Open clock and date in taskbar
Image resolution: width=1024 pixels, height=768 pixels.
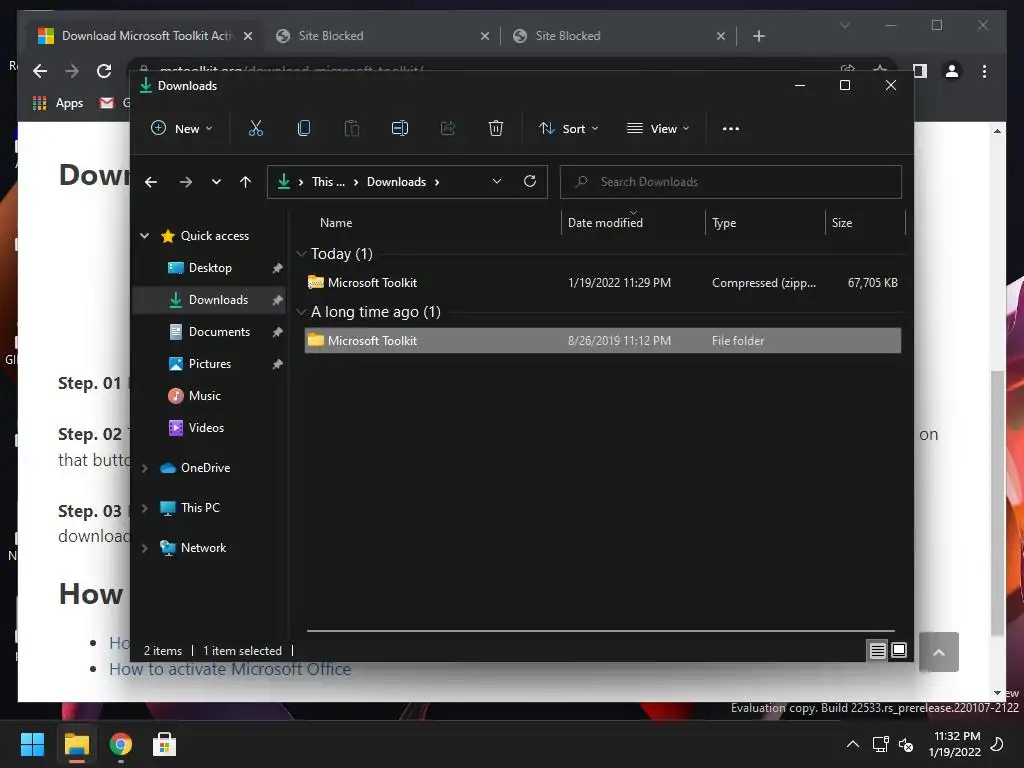pos(954,744)
